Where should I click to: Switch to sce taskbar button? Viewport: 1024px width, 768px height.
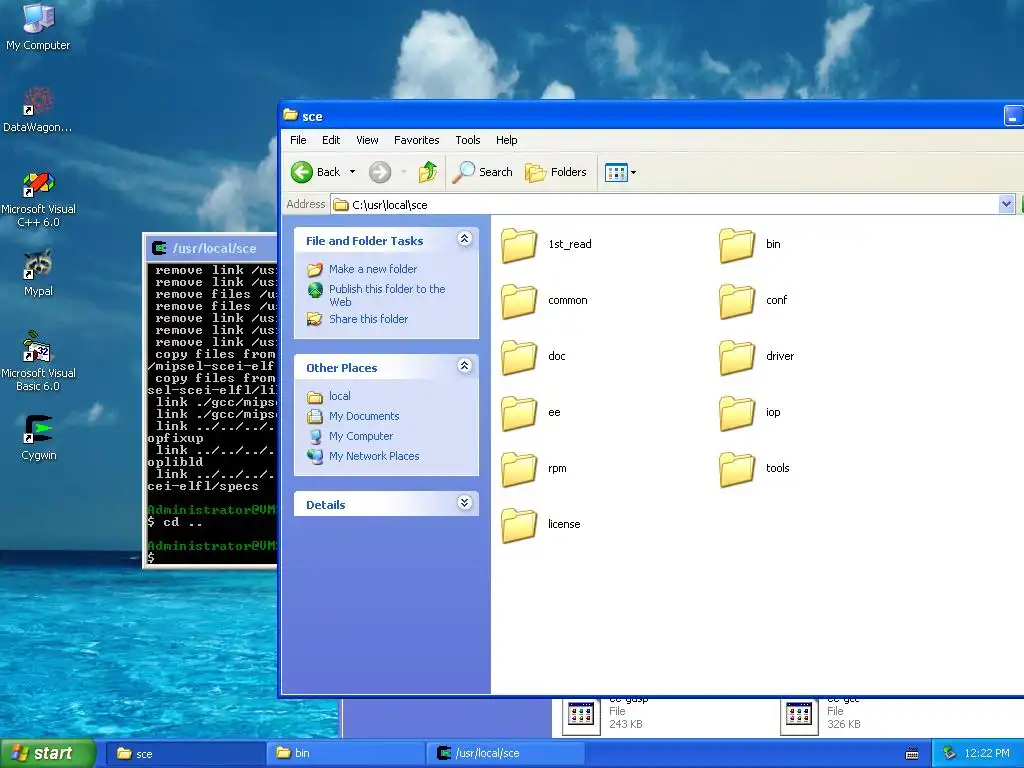click(x=185, y=754)
